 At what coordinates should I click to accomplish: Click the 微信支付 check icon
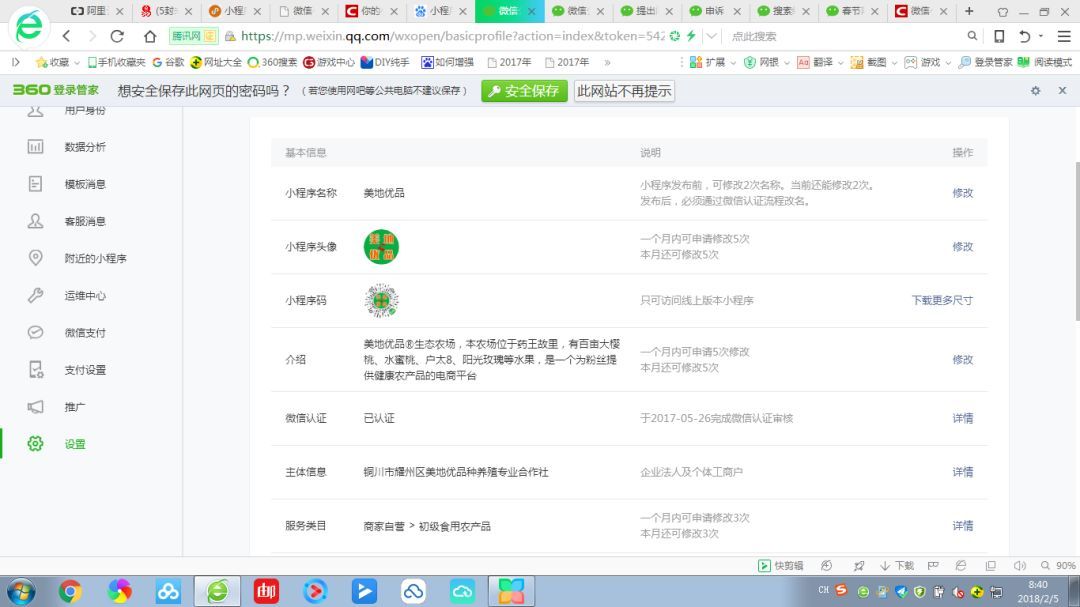(35, 332)
